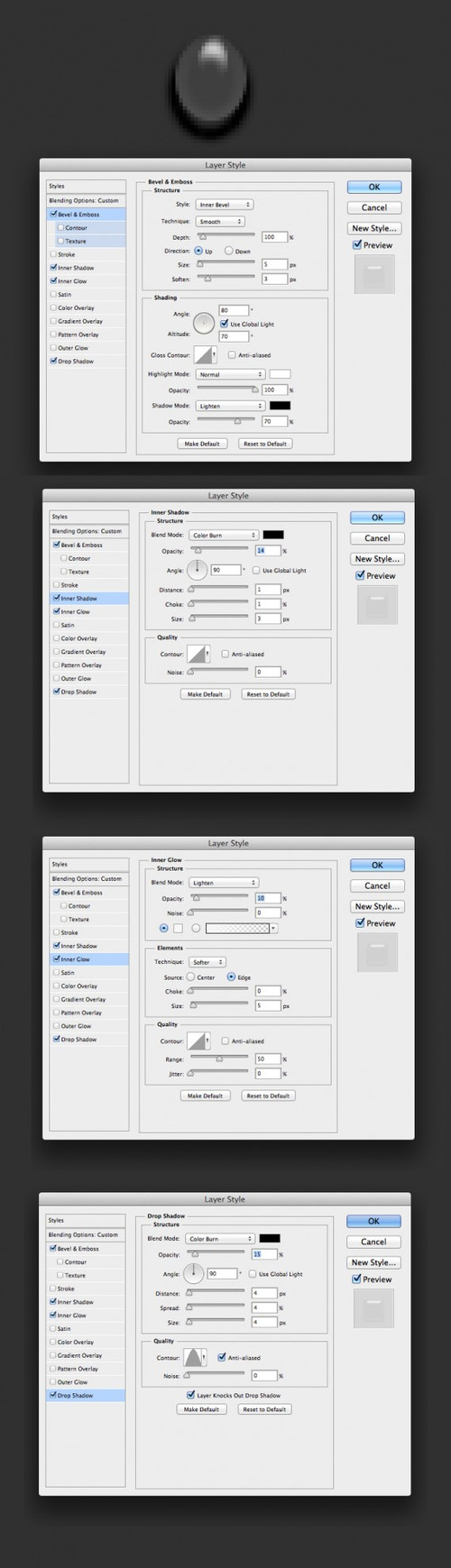Click the Spread slider in Drop Shadow settings

point(216,1307)
